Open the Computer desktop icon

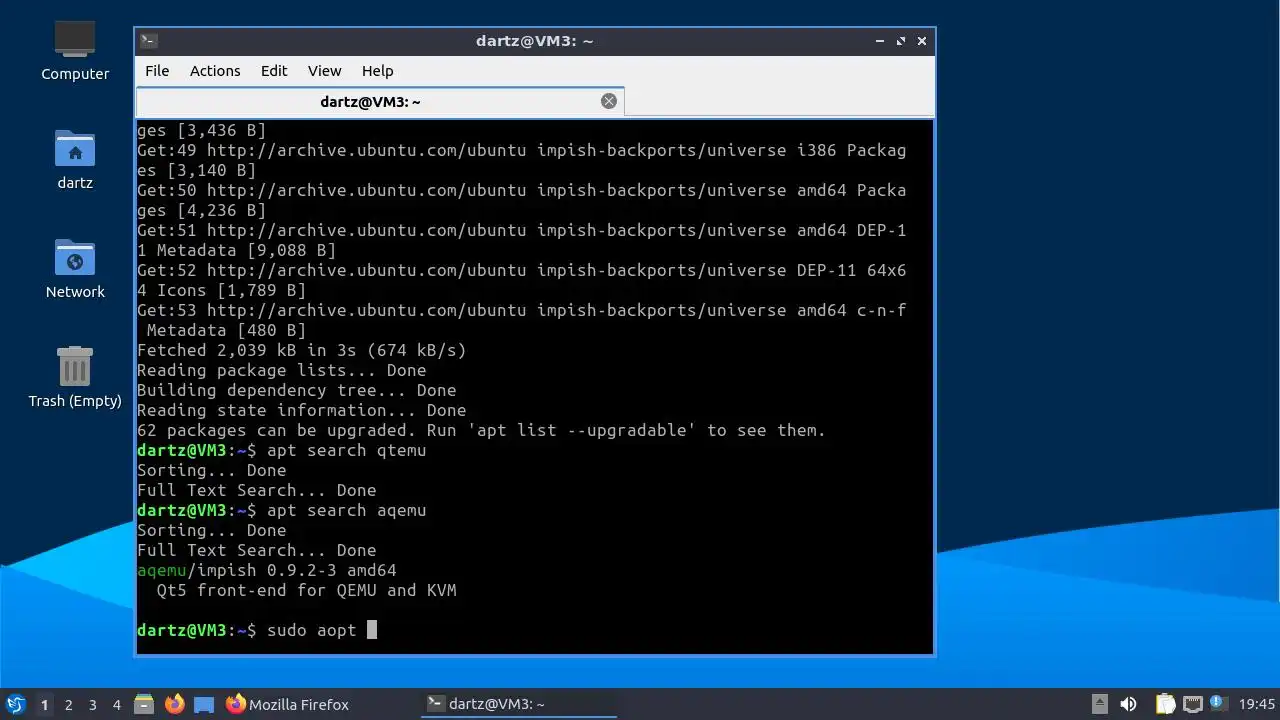tap(75, 51)
